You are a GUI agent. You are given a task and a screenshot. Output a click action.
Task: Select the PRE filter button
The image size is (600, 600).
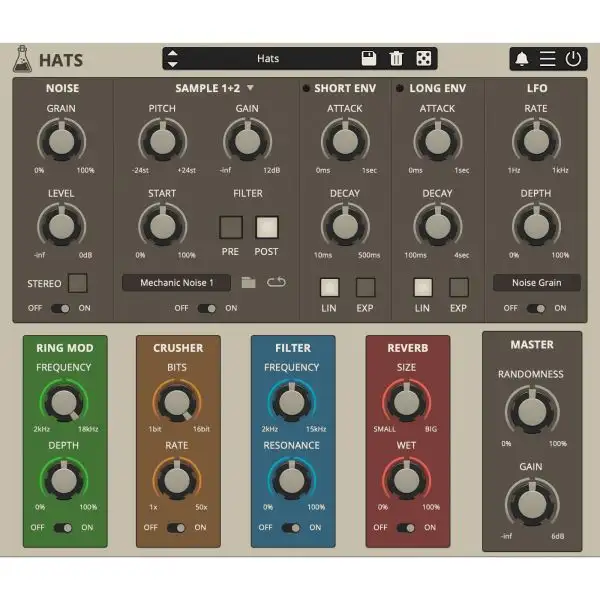231,226
